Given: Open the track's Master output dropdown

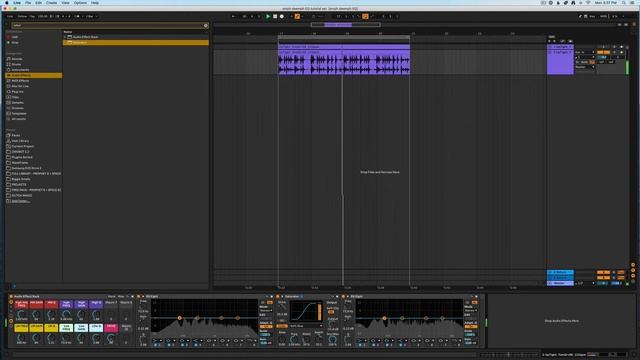Looking at the screenshot, I should point(585,67).
